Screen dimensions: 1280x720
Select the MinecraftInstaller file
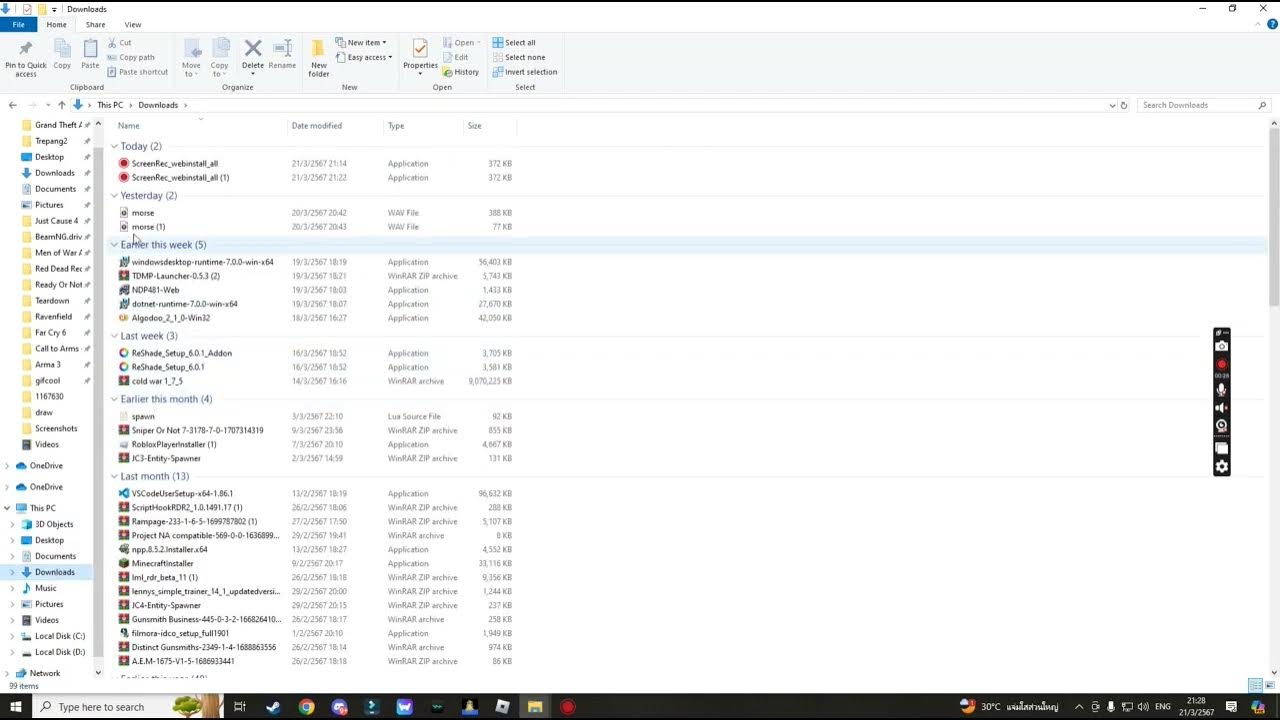point(162,564)
